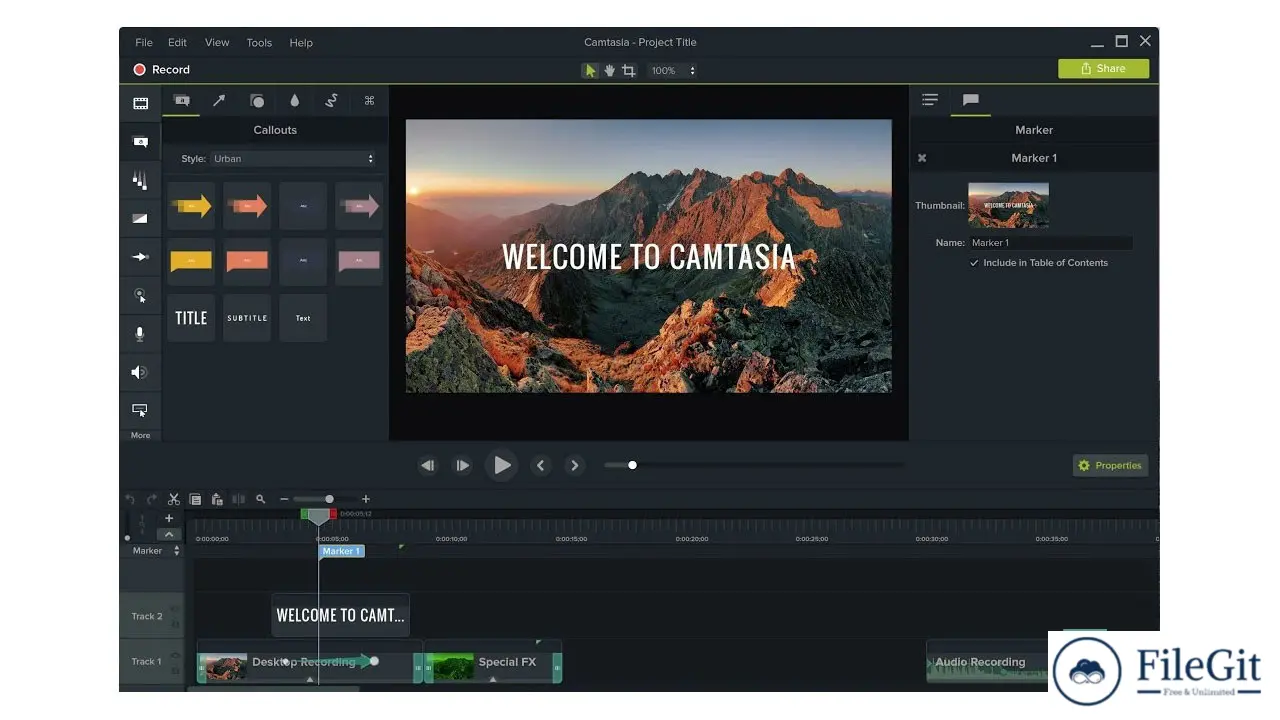Open the Behaviors gradient sidebar icon

coord(140,218)
